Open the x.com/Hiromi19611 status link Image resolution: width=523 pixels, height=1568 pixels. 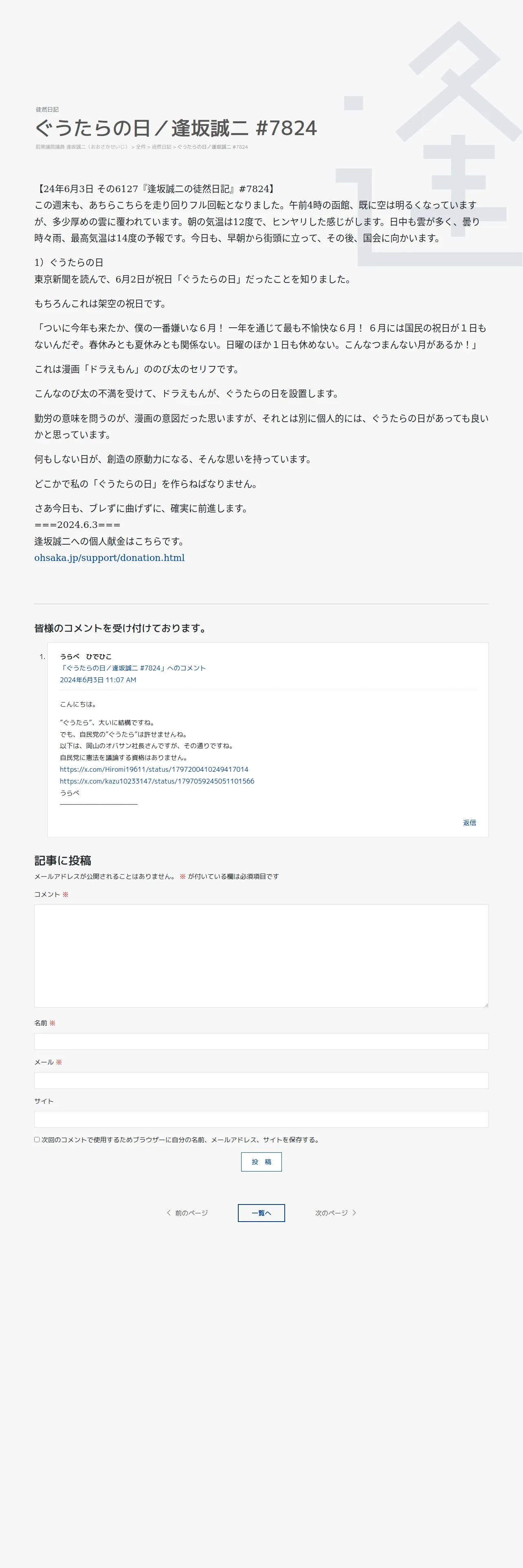154,769
